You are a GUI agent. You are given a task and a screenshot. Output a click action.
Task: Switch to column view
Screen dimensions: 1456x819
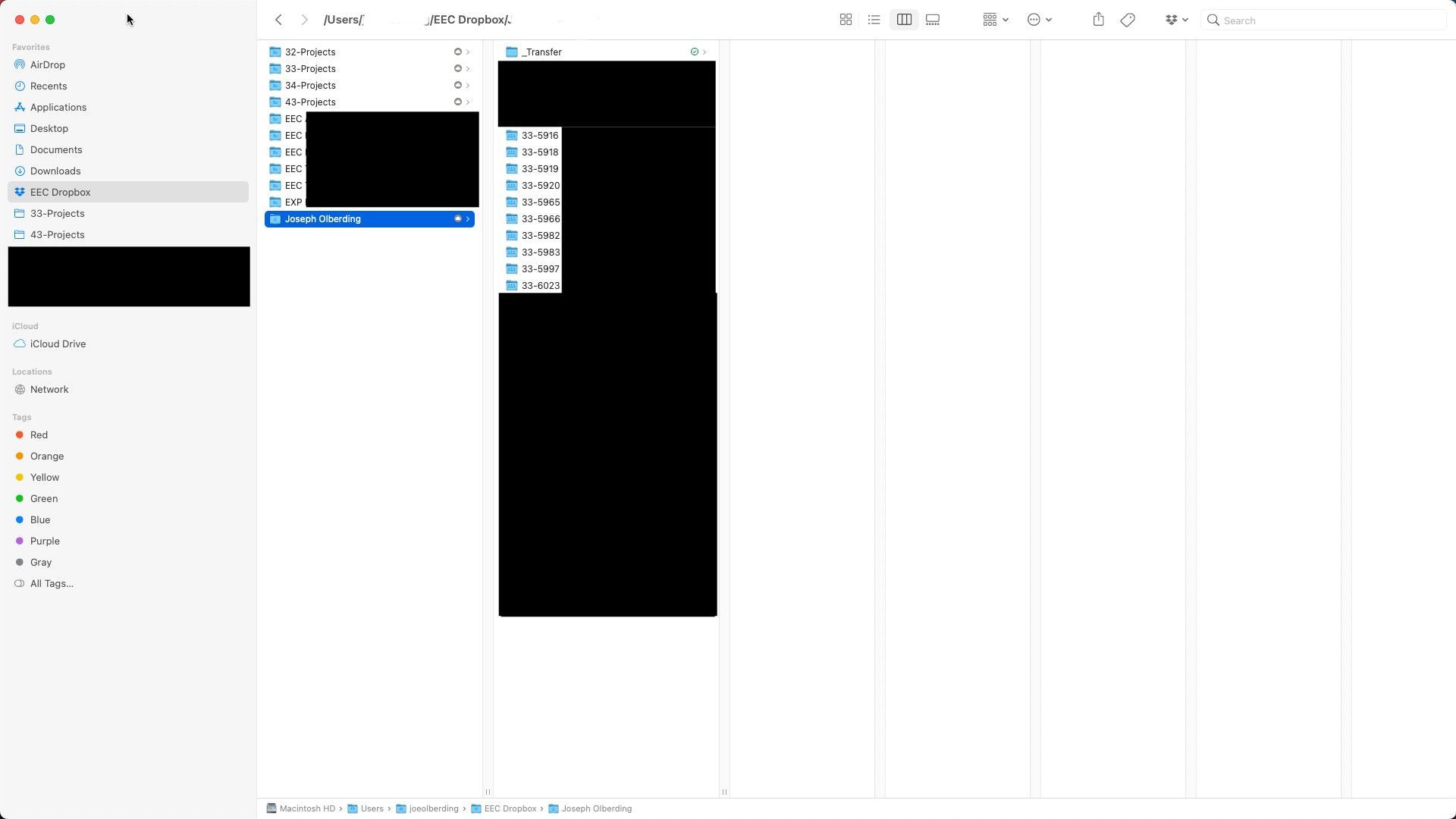(x=904, y=20)
